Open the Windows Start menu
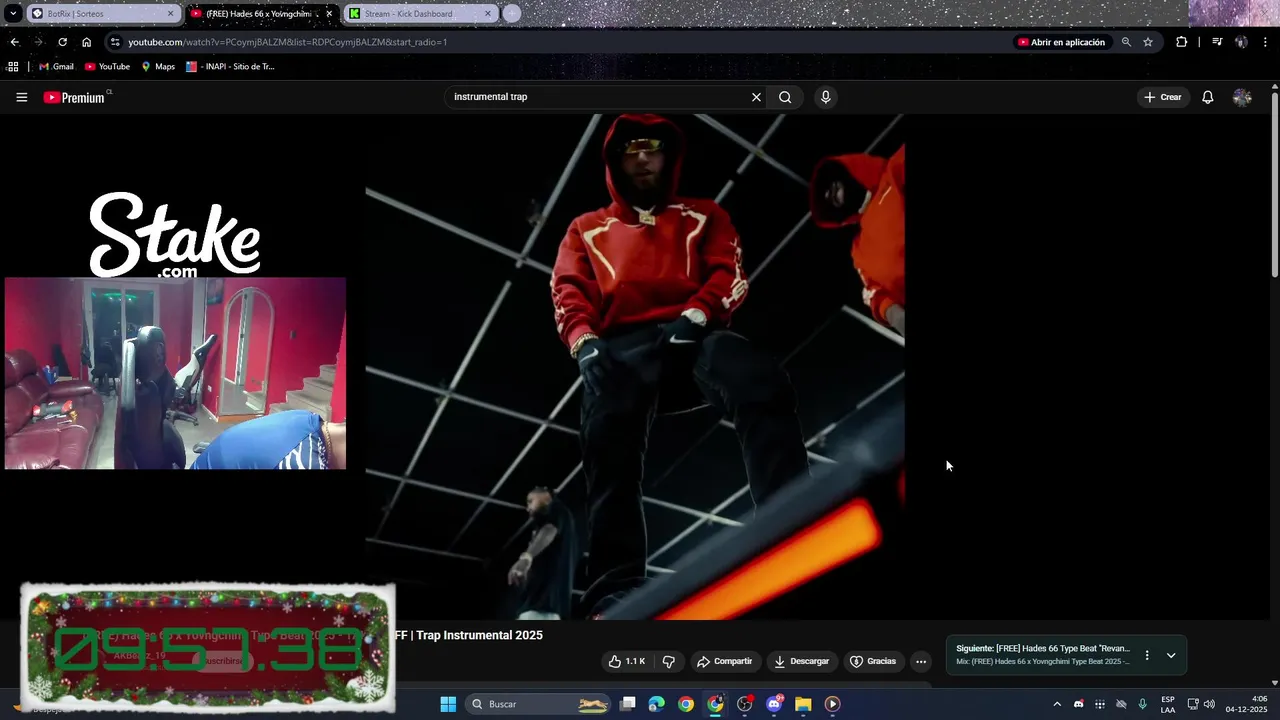 448,704
